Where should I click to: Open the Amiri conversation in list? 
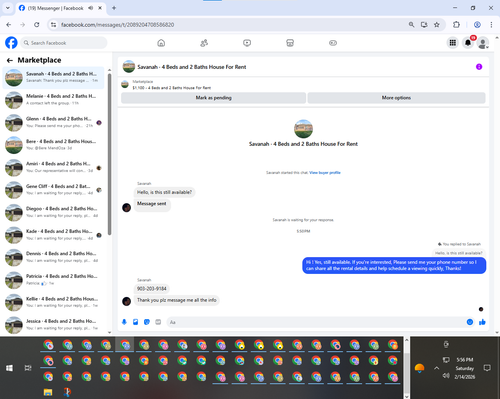click(53, 167)
